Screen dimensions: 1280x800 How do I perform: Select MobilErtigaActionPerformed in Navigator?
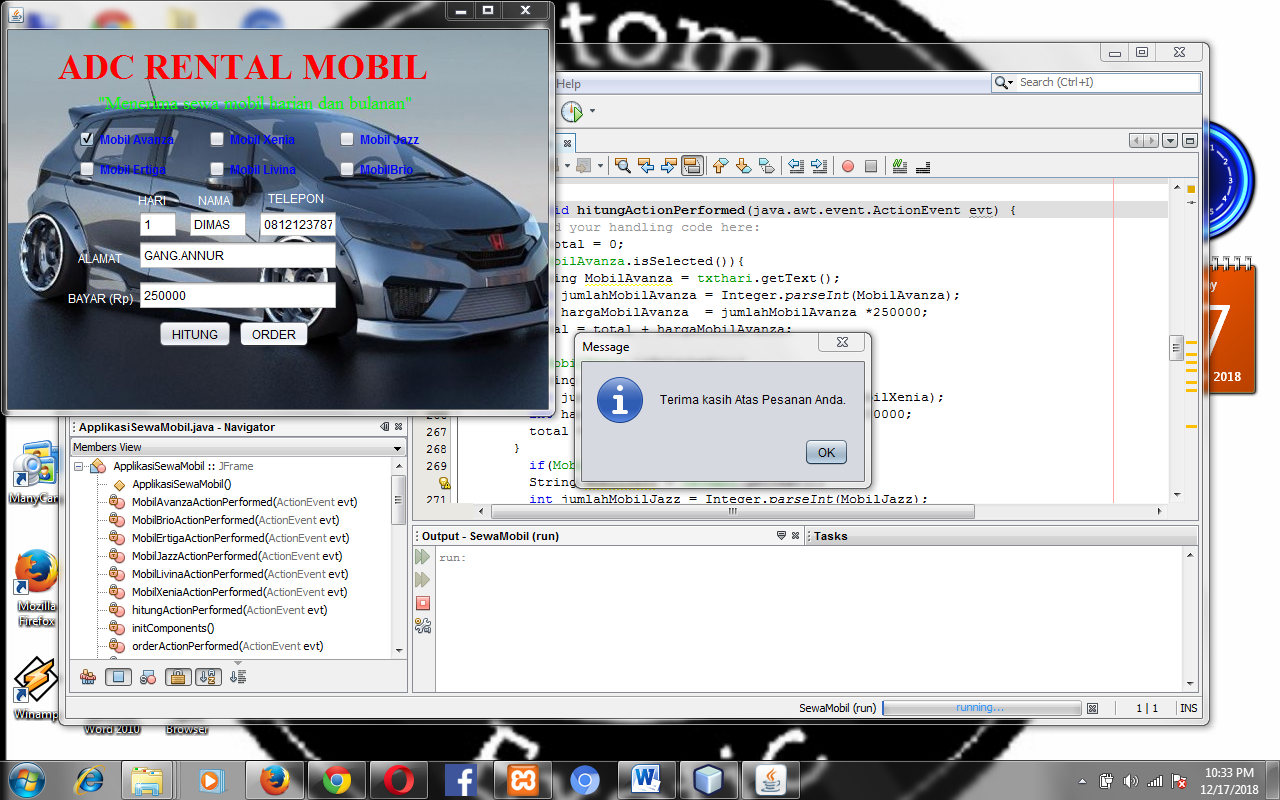[x=240, y=538]
